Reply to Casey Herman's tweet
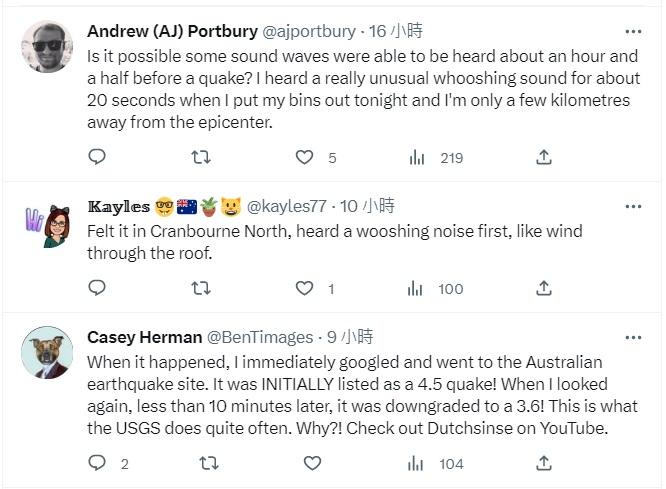The image size is (666, 489). pyautogui.click(x=97, y=463)
